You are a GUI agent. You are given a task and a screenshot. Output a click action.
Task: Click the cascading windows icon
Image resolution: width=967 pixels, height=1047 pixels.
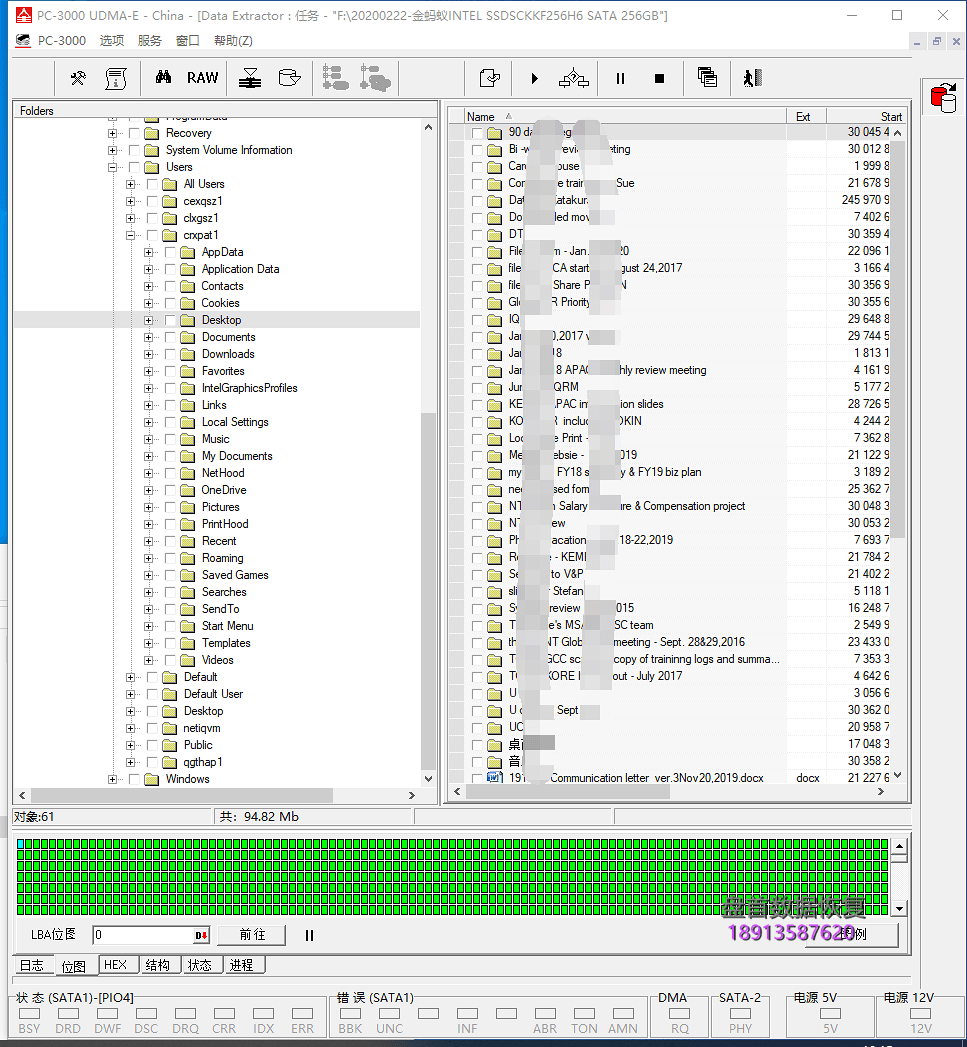pos(707,77)
